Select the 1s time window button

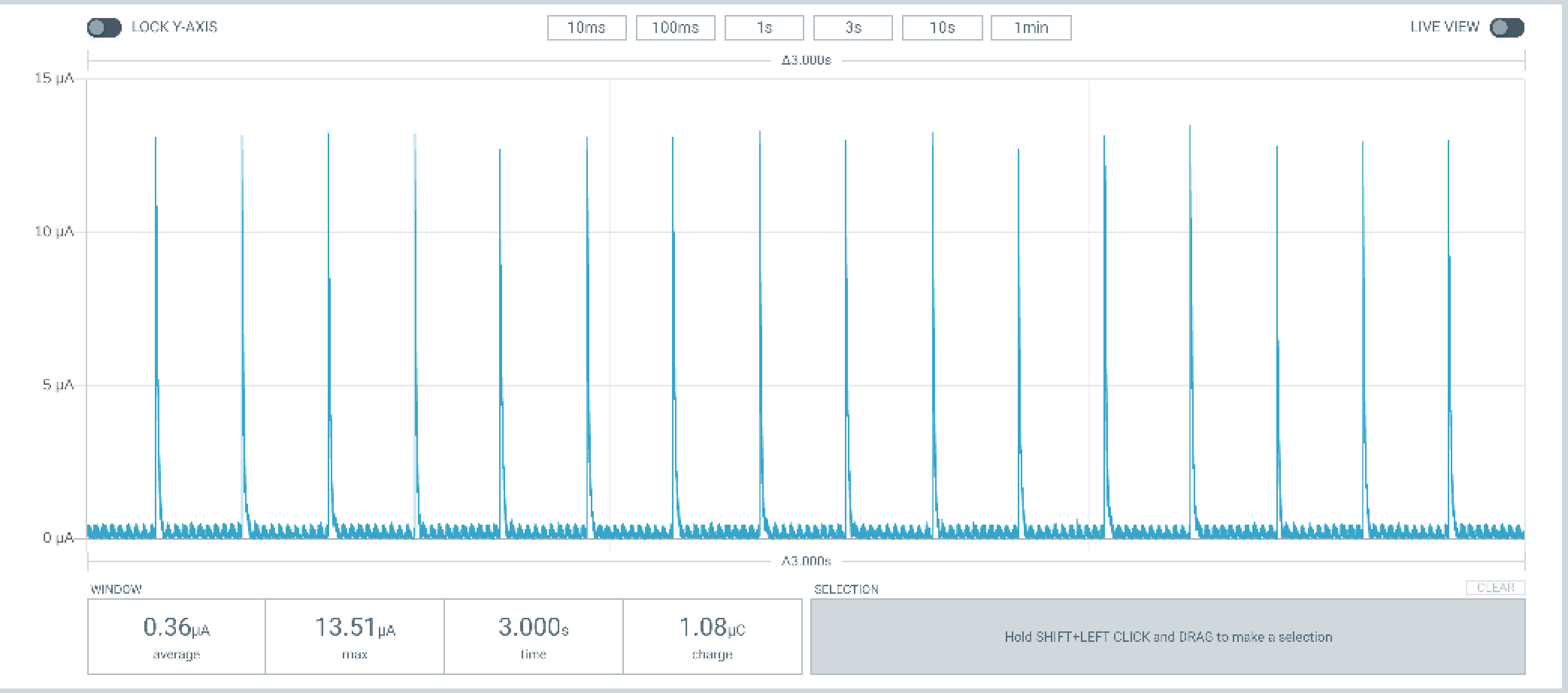click(764, 28)
